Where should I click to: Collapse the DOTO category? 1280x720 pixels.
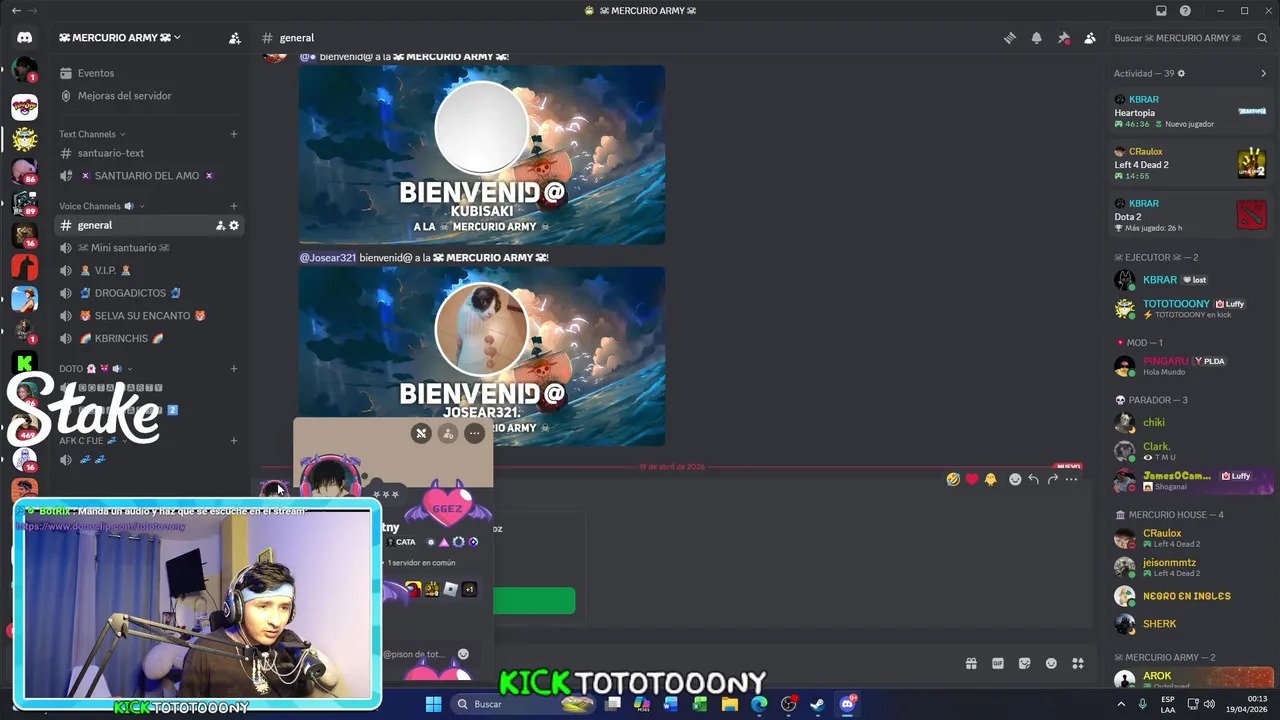(x=96, y=369)
